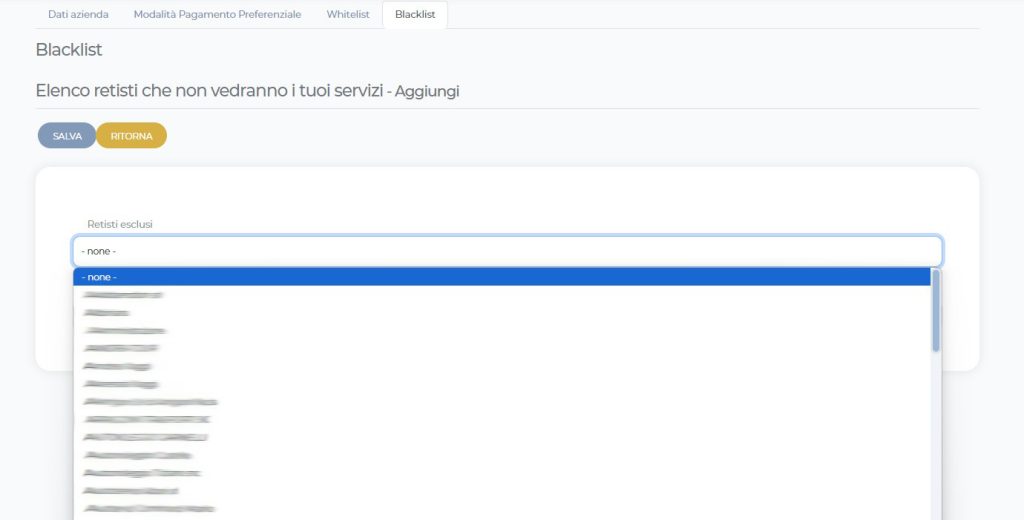1024x520 pixels.
Task: Go to the Whitelist tab
Action: coord(347,15)
